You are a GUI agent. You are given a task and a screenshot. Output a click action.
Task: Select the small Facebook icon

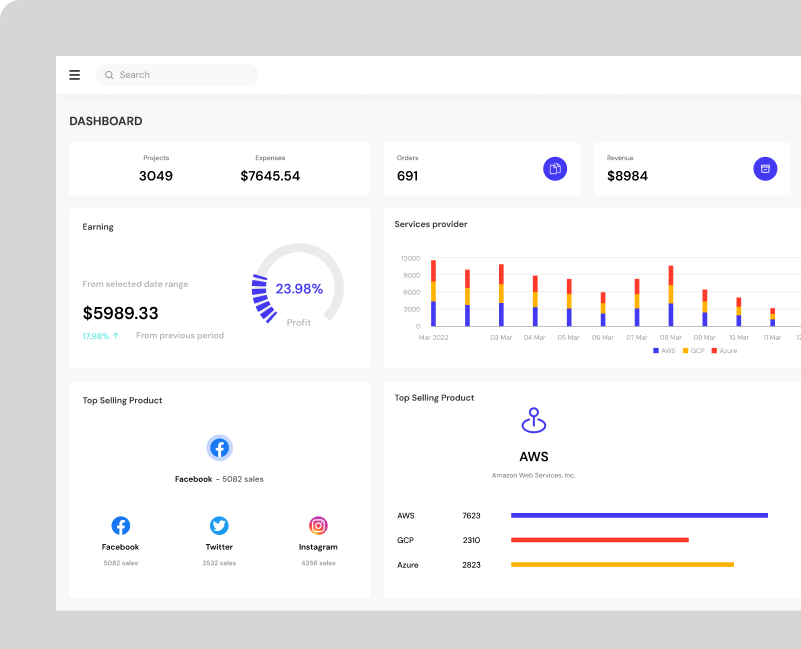(121, 525)
